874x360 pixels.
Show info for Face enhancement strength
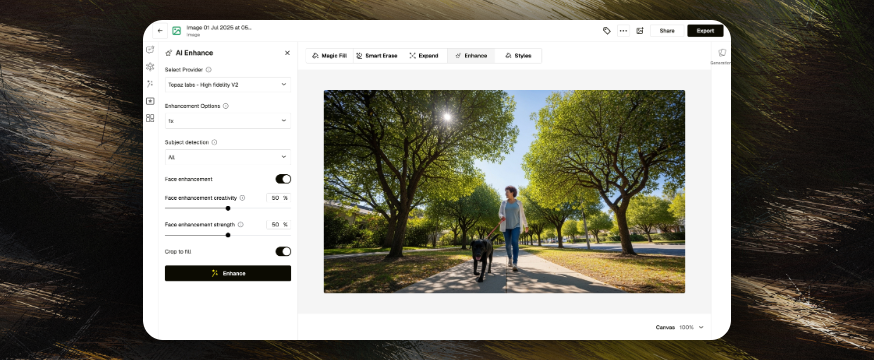click(x=240, y=225)
